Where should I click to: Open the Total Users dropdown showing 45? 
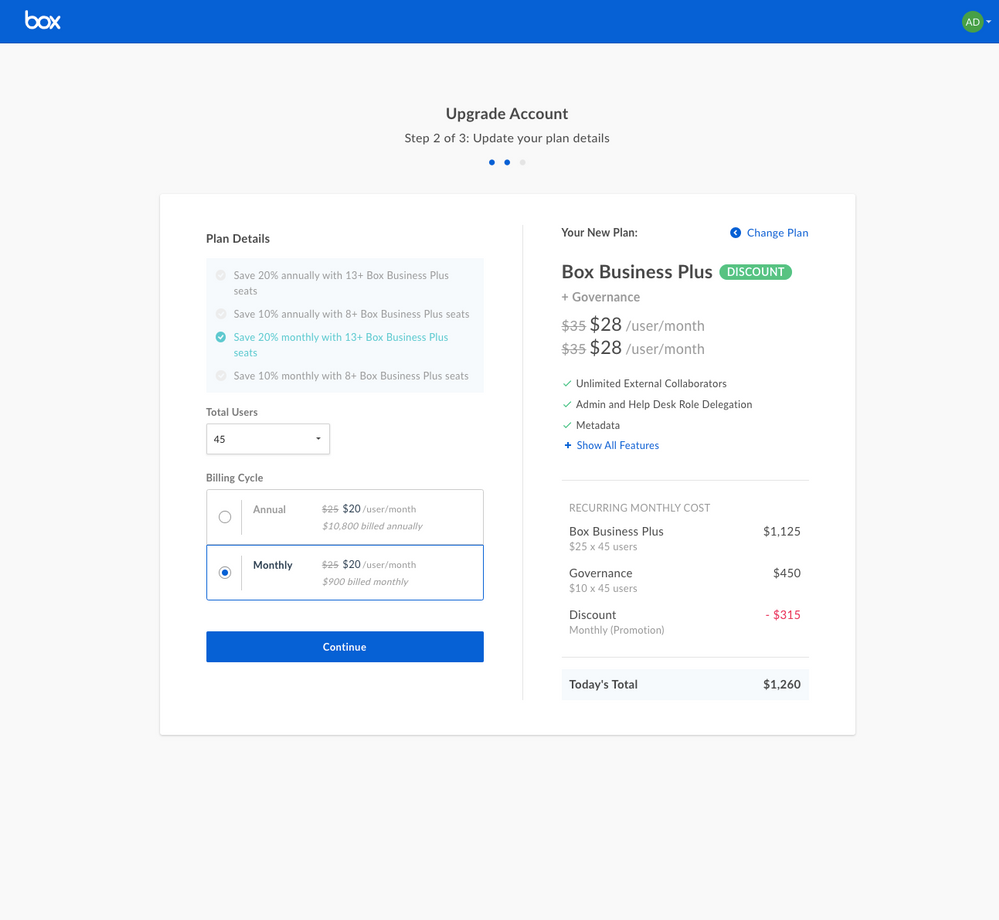pyautogui.click(x=268, y=439)
